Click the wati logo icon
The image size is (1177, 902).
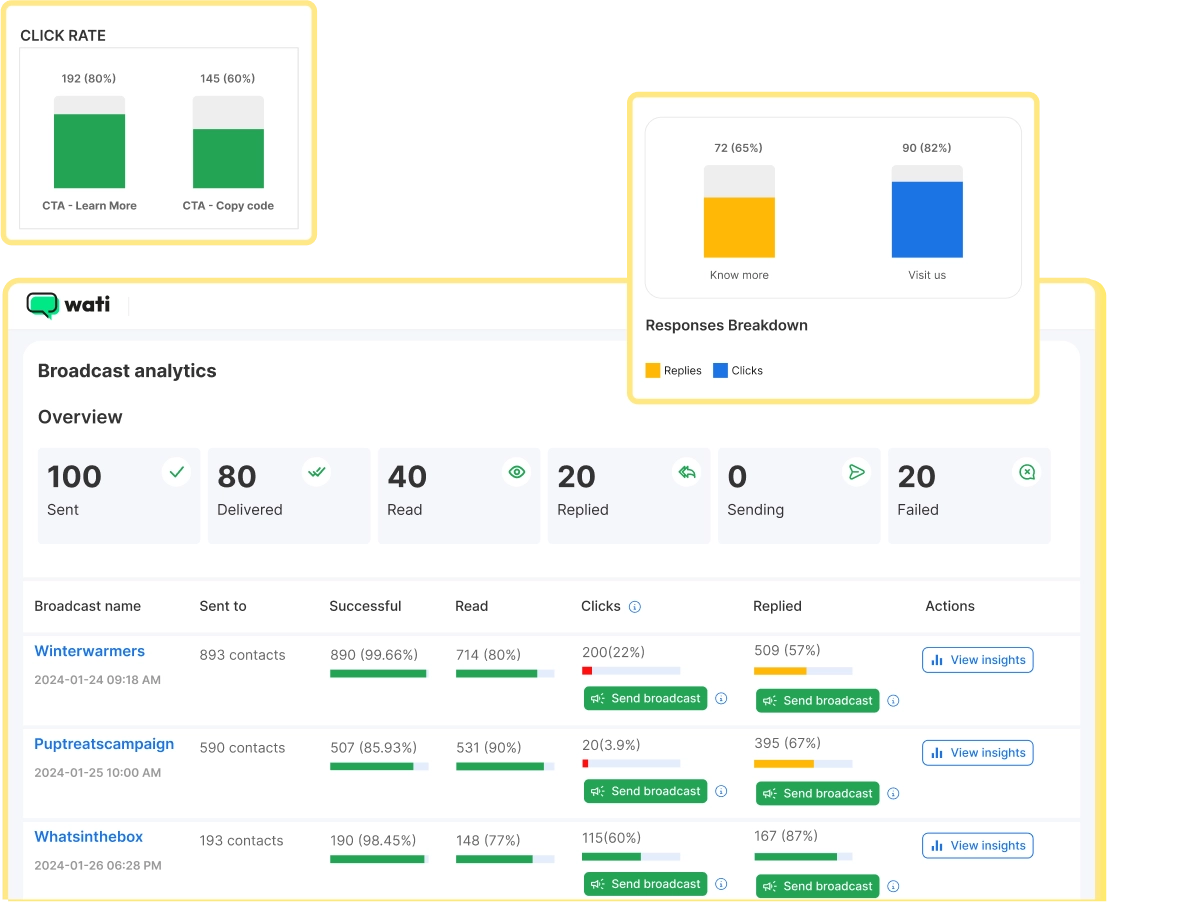pos(43,305)
